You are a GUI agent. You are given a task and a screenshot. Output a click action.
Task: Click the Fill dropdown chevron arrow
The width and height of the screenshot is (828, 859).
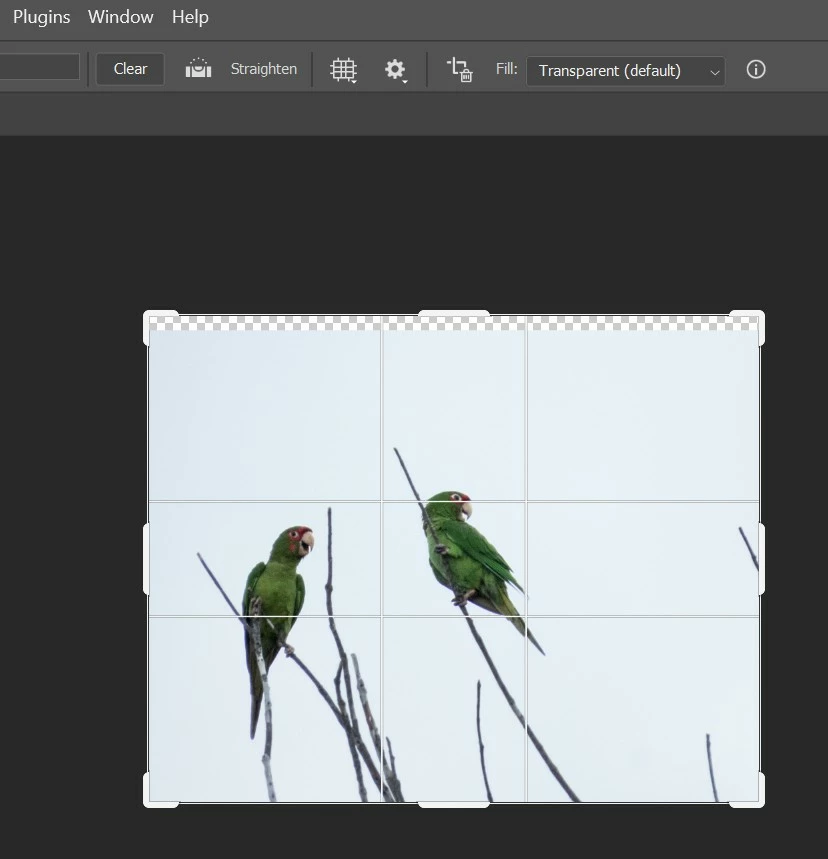click(714, 72)
